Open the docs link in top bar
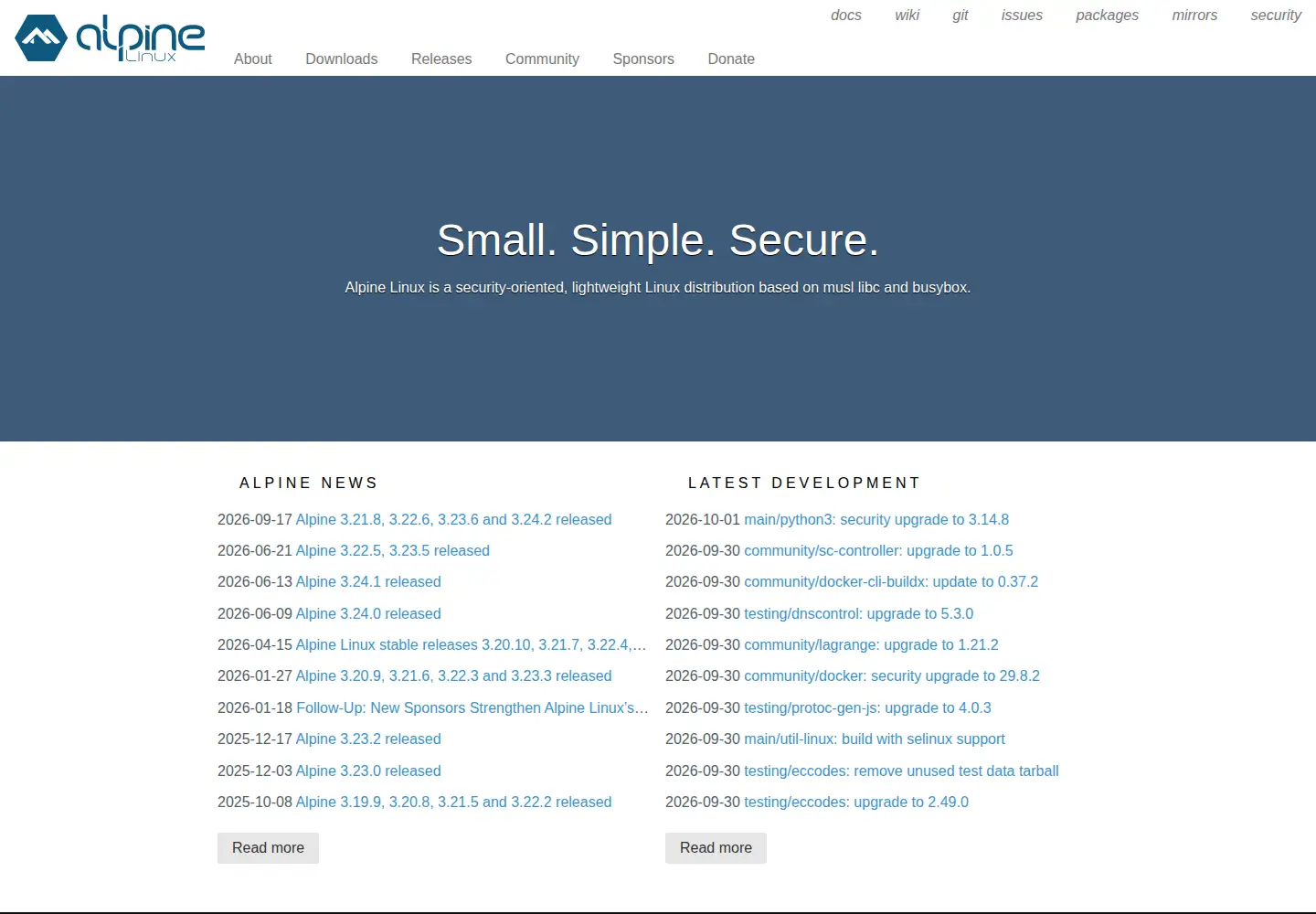Screen dimensions: 1316x914 click(x=846, y=15)
